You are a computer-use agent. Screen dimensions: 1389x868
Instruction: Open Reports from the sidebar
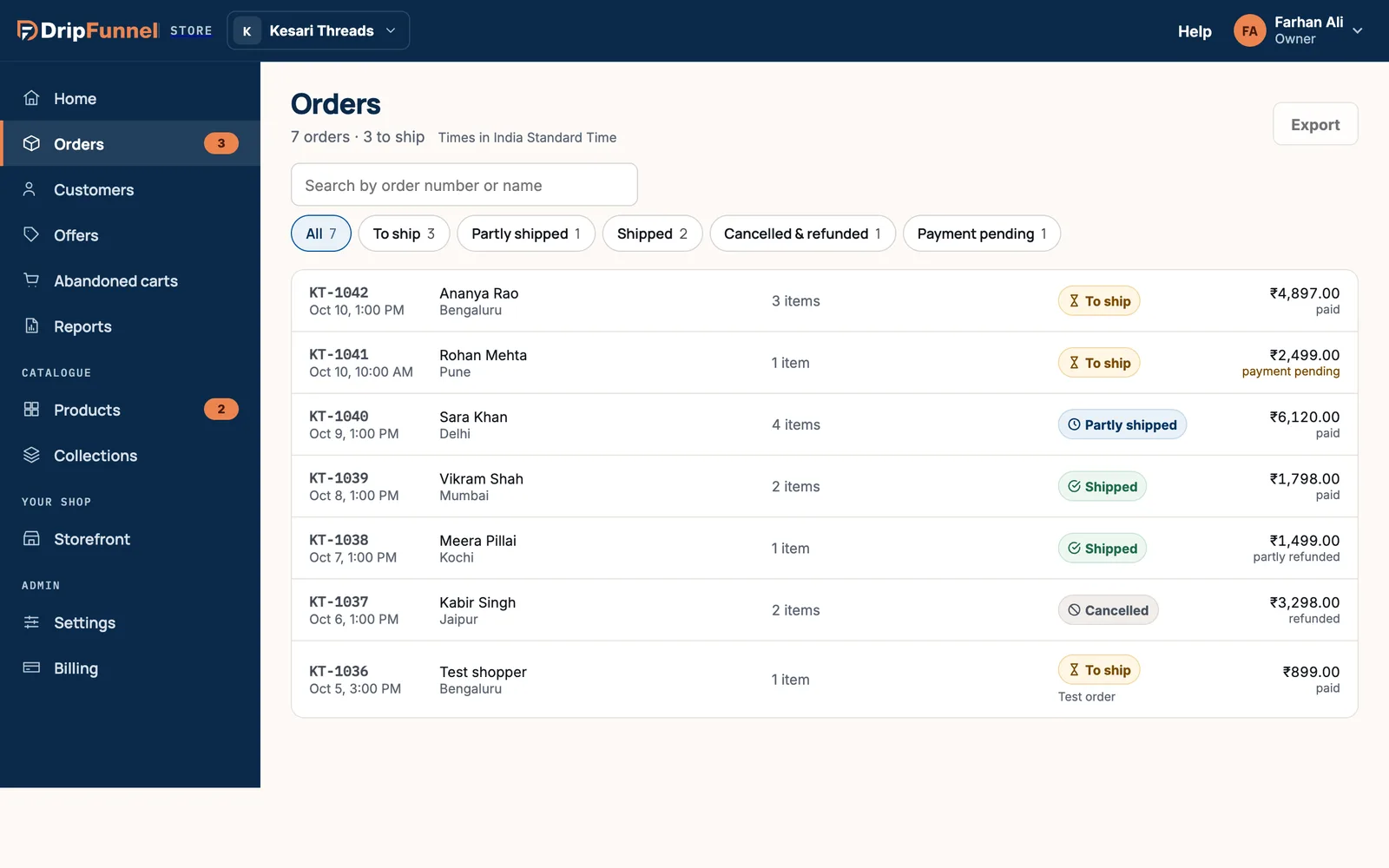click(130, 326)
